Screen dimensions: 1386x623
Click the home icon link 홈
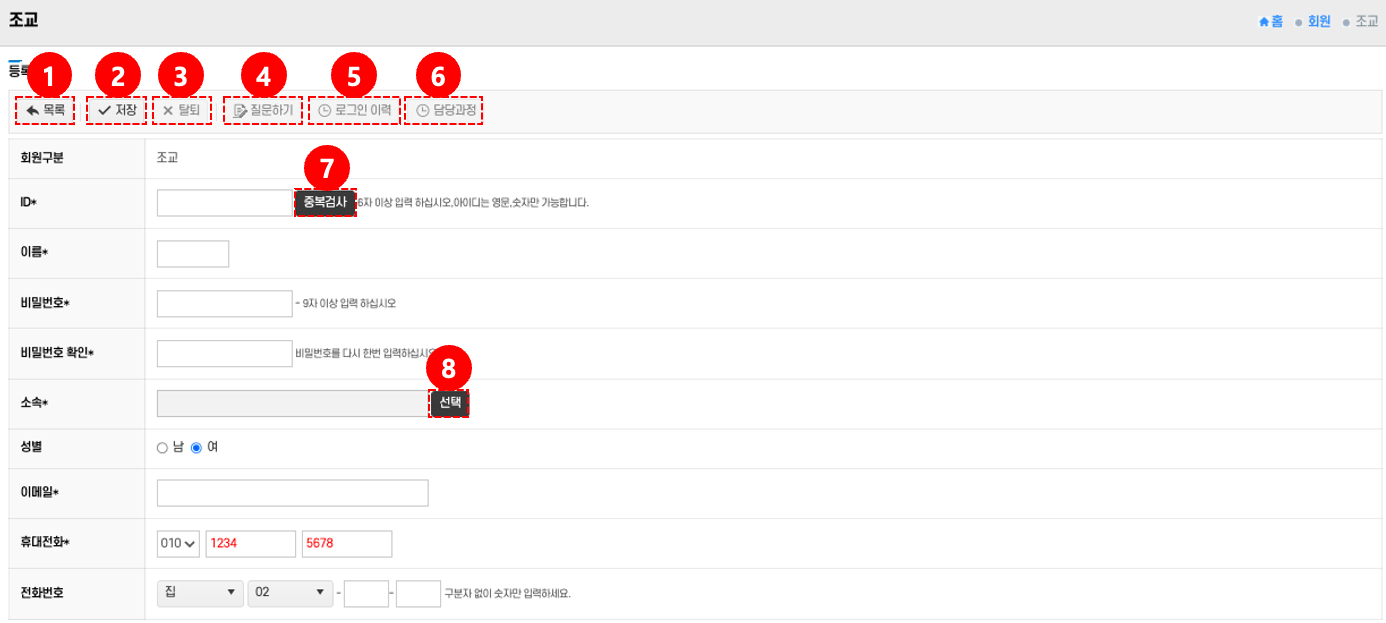coord(1271,21)
